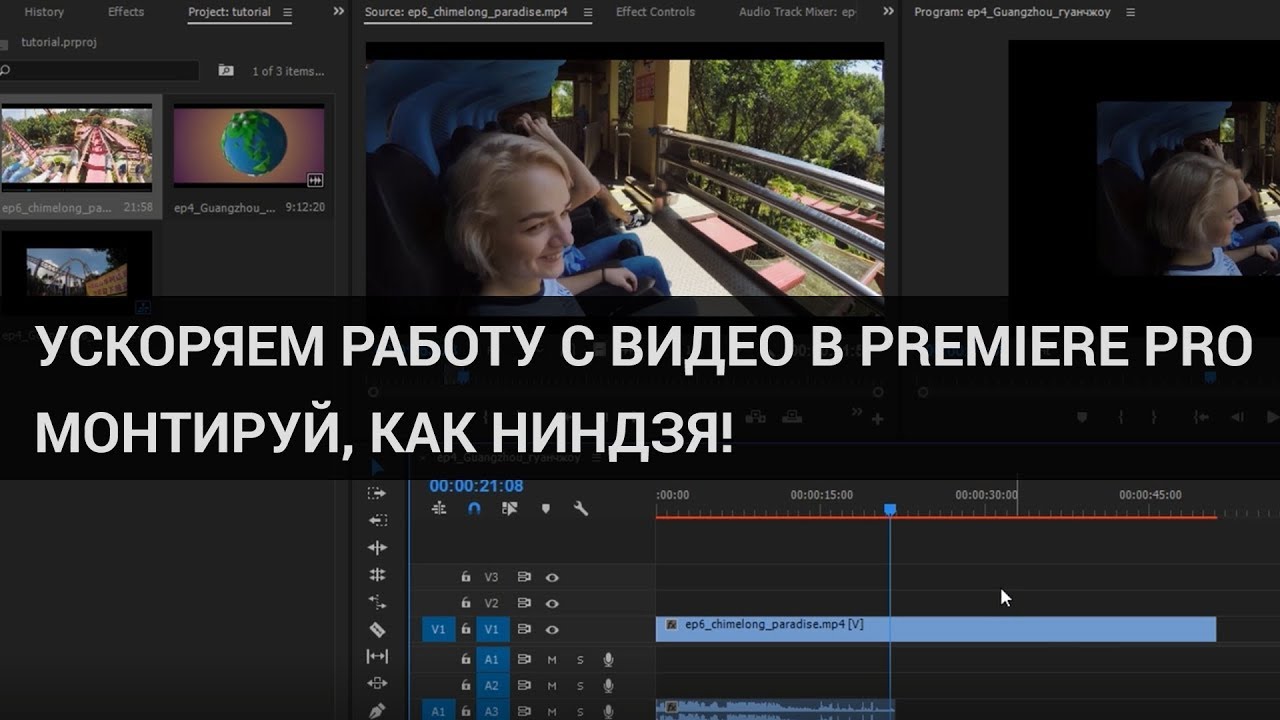Enable voice-over record on track A3
Image resolution: width=1280 pixels, height=720 pixels.
[x=608, y=712]
